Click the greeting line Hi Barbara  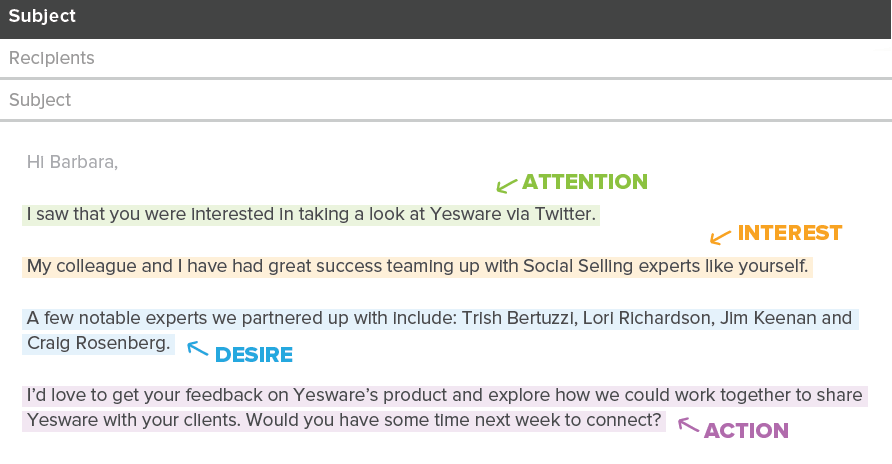pos(72,162)
